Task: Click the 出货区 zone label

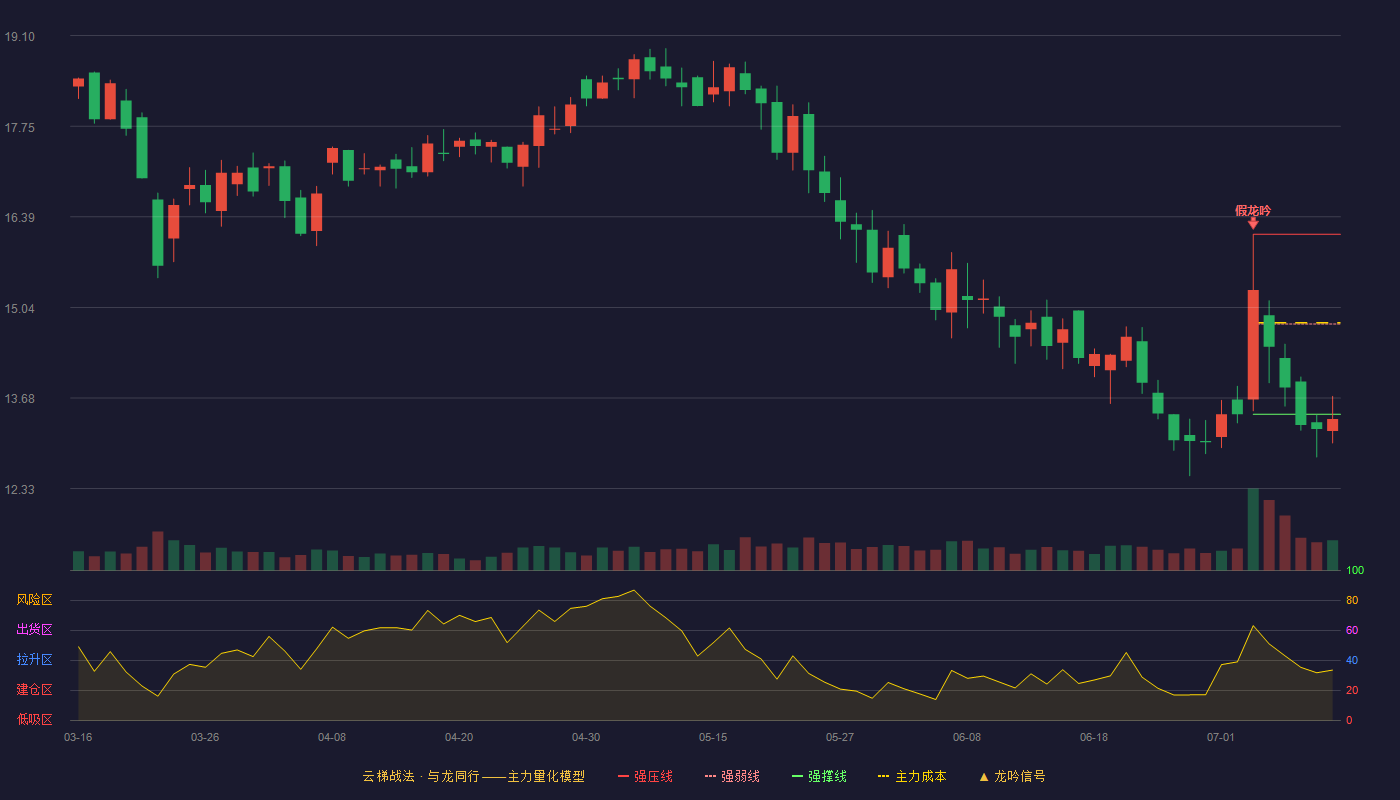Action: 34,630
